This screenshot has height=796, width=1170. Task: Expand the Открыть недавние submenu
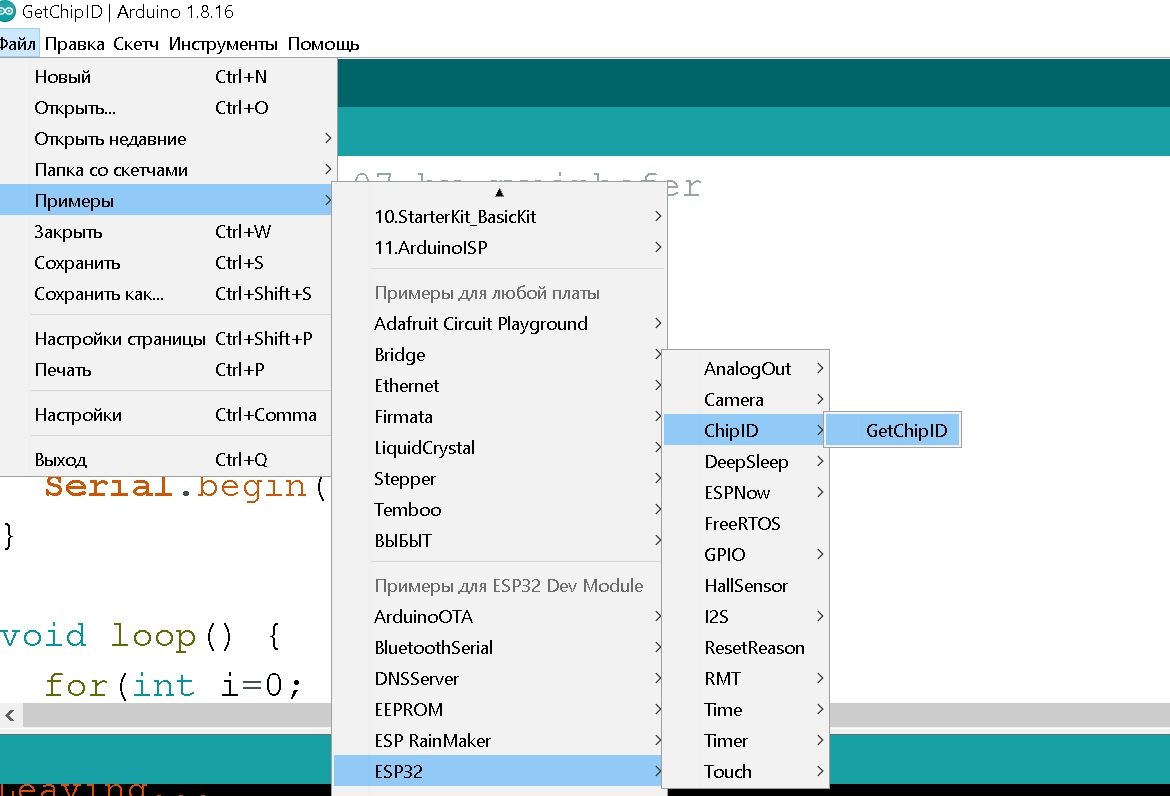tap(166, 139)
